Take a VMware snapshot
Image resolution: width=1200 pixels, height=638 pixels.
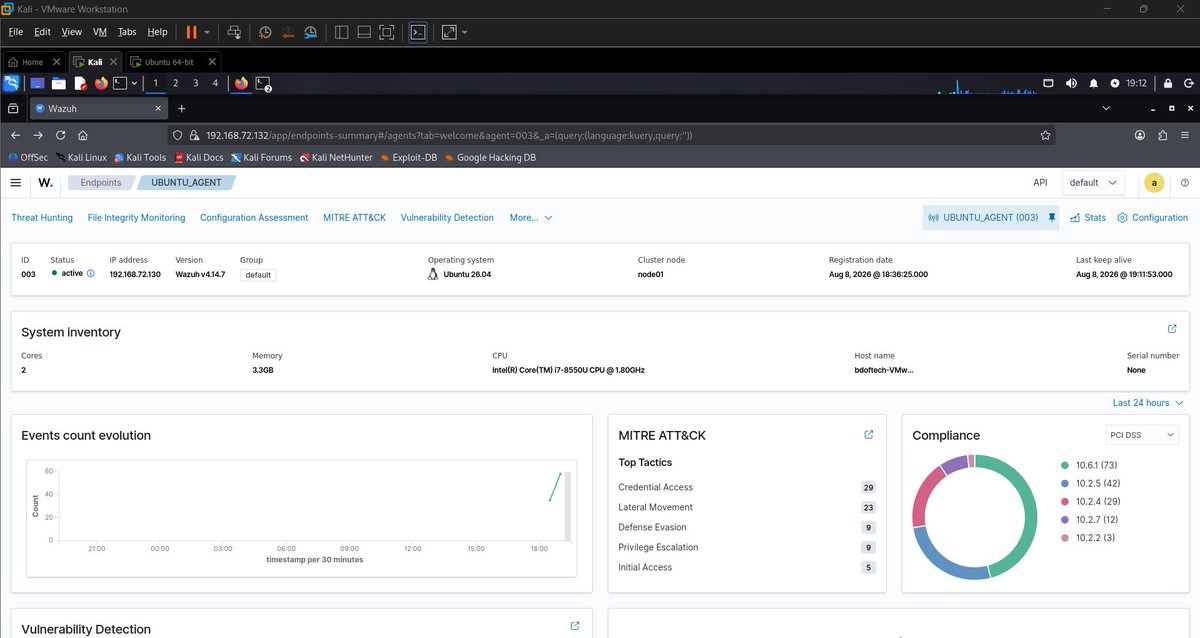click(x=264, y=32)
